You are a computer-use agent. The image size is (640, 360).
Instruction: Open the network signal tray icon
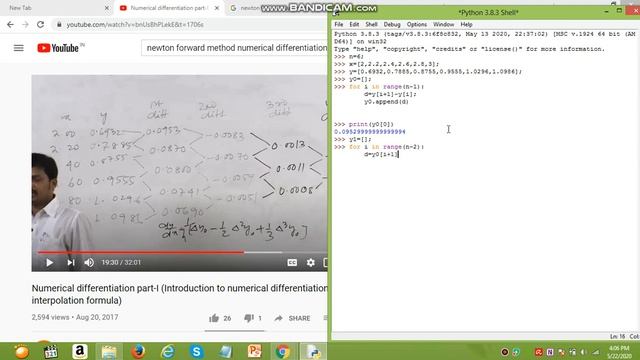click(x=596, y=352)
